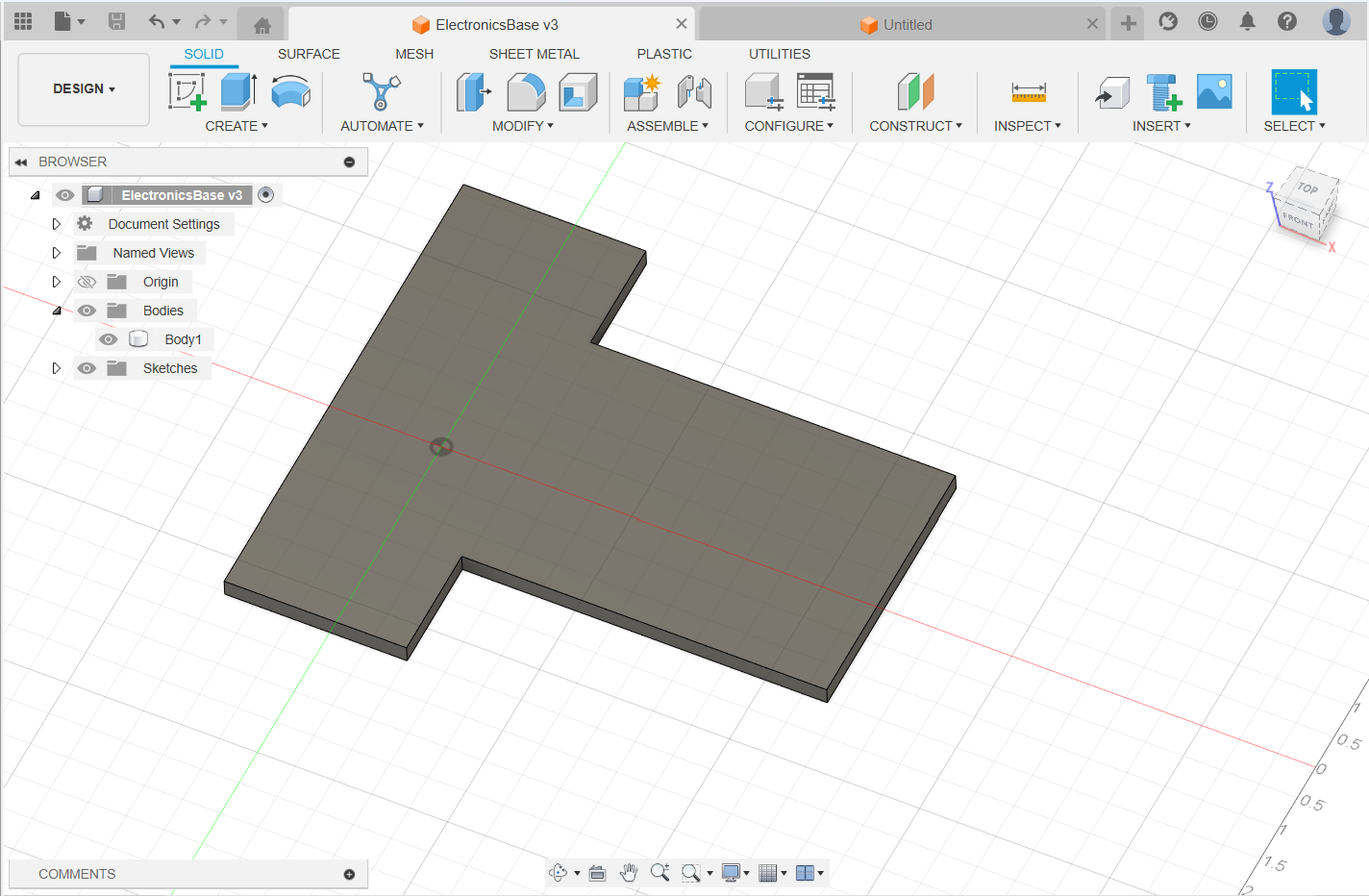This screenshot has height=896, width=1369.
Task: Select the Extrude tool
Action: tap(238, 91)
